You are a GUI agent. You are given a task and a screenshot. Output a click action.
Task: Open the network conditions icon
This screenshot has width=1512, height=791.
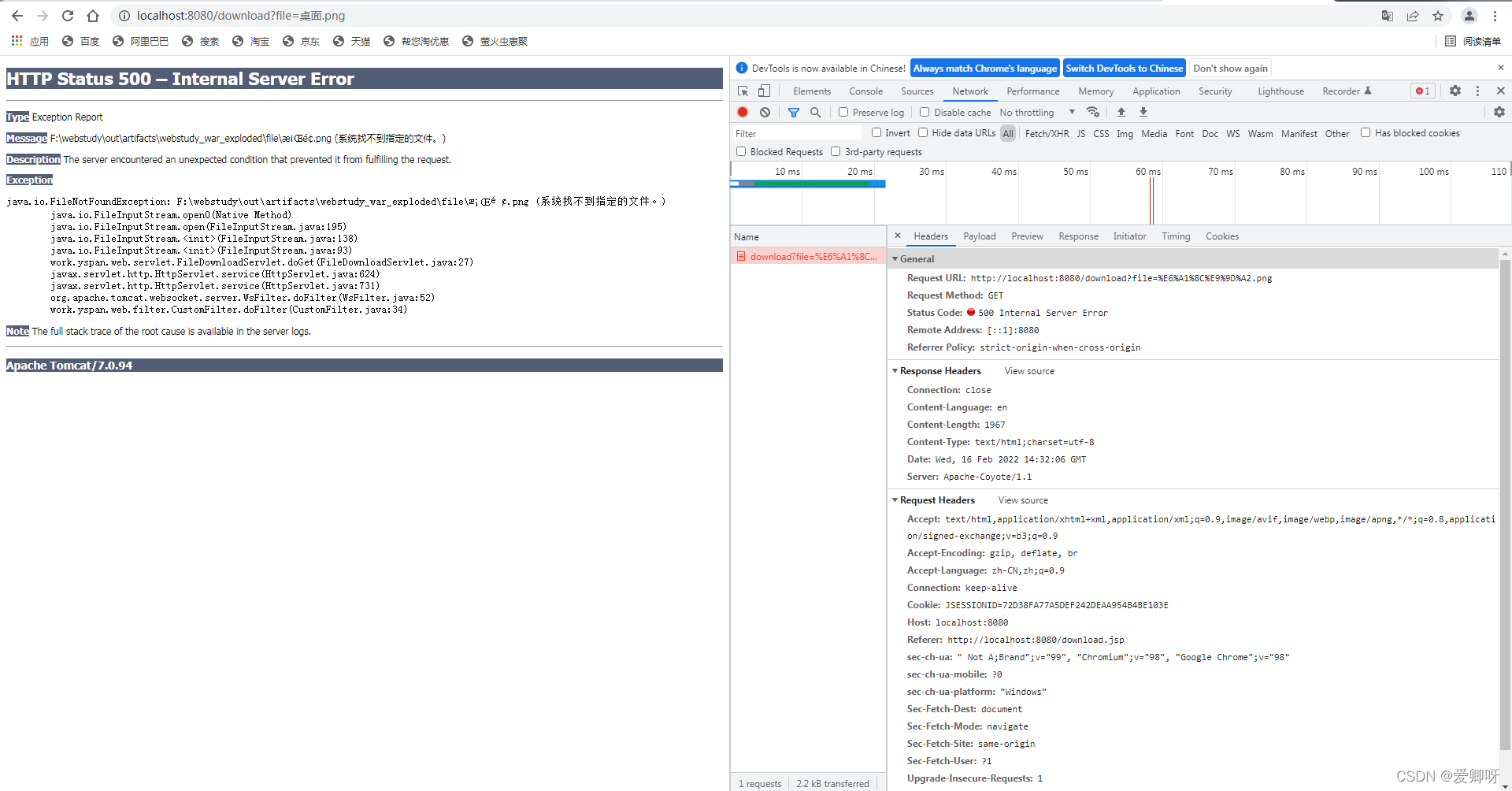click(1092, 113)
